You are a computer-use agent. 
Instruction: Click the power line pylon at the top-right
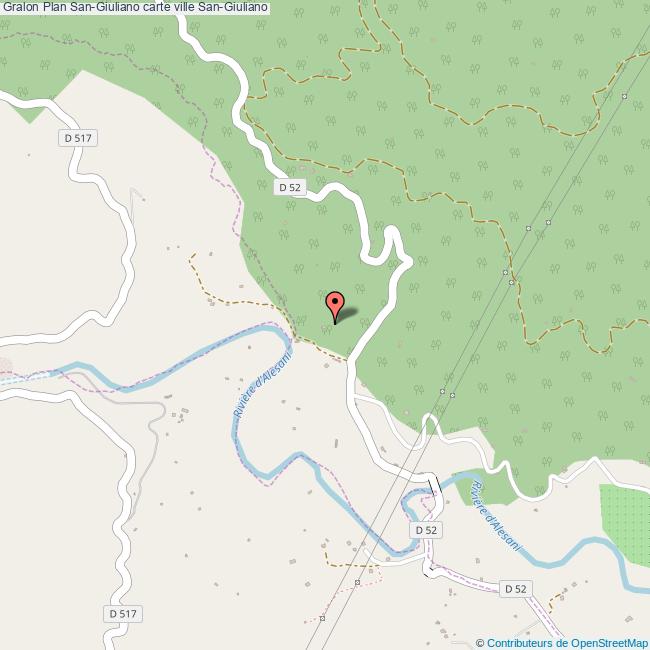click(624, 96)
